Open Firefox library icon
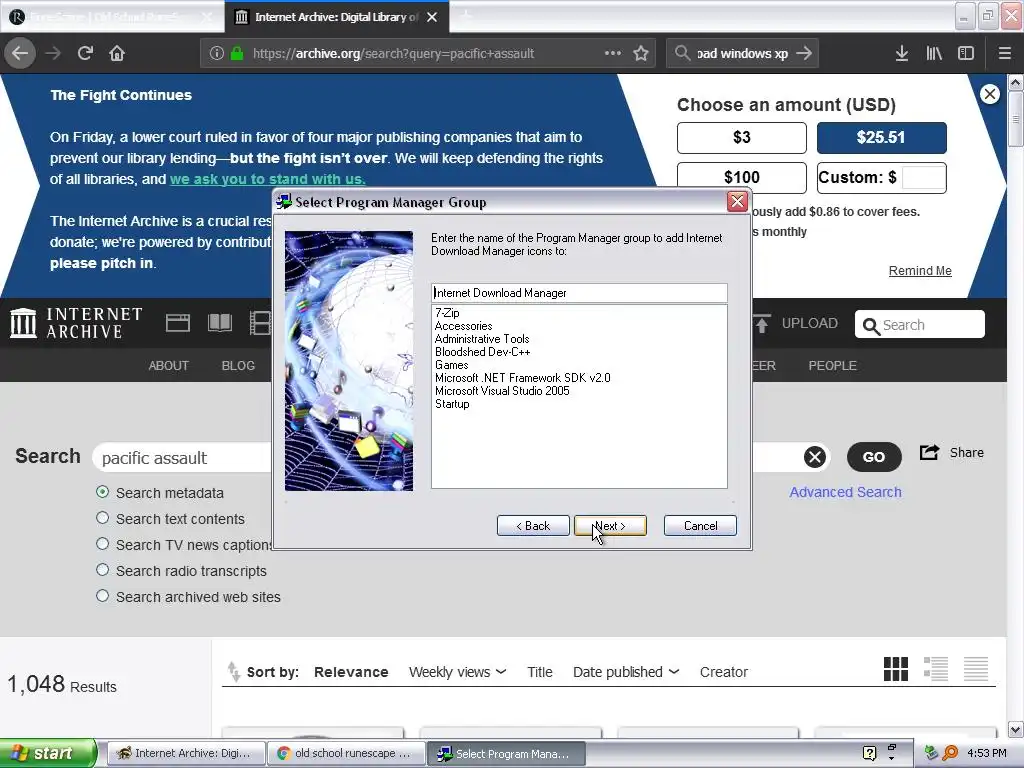 click(934, 54)
